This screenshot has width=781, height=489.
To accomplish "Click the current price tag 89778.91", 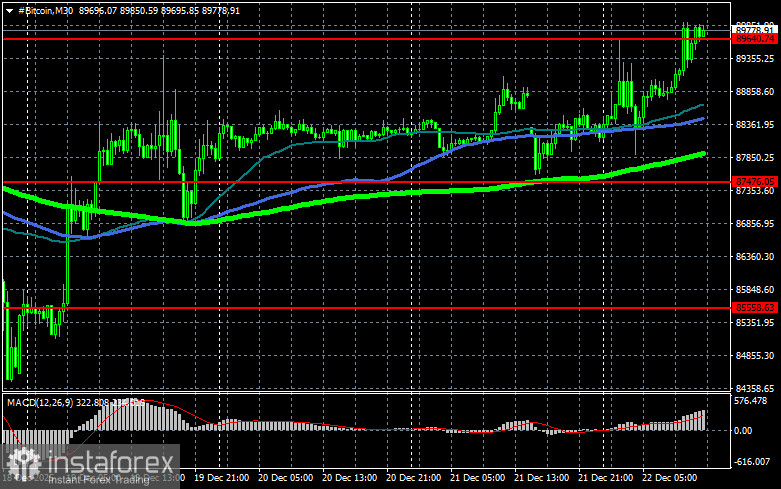I will click(755, 30).
